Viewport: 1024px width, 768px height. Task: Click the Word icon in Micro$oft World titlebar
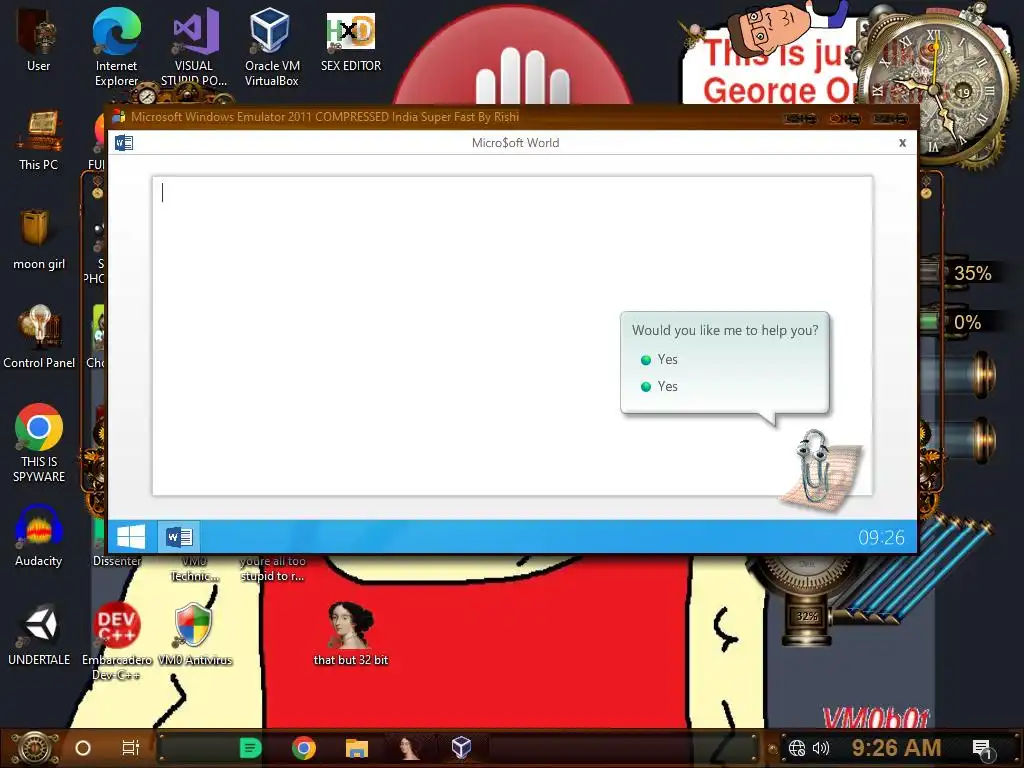pyautogui.click(x=124, y=142)
